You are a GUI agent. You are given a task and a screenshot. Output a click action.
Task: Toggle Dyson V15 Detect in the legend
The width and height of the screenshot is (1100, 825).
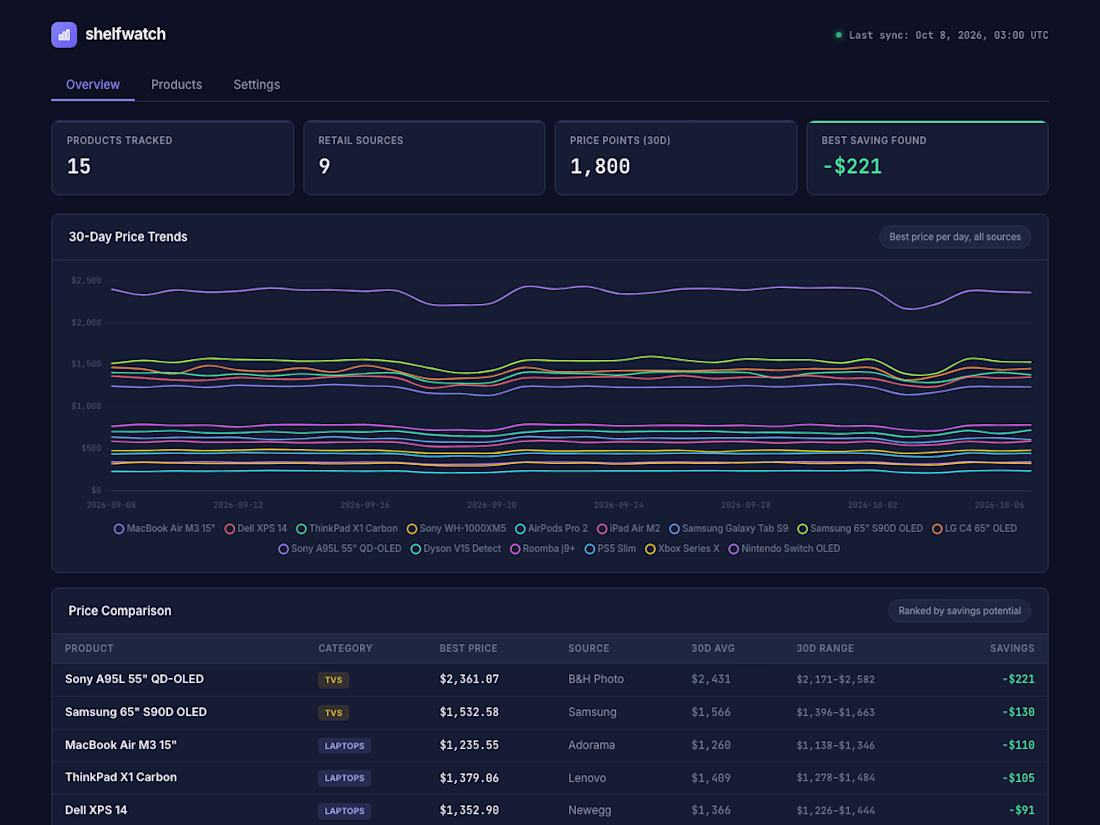(x=456, y=549)
